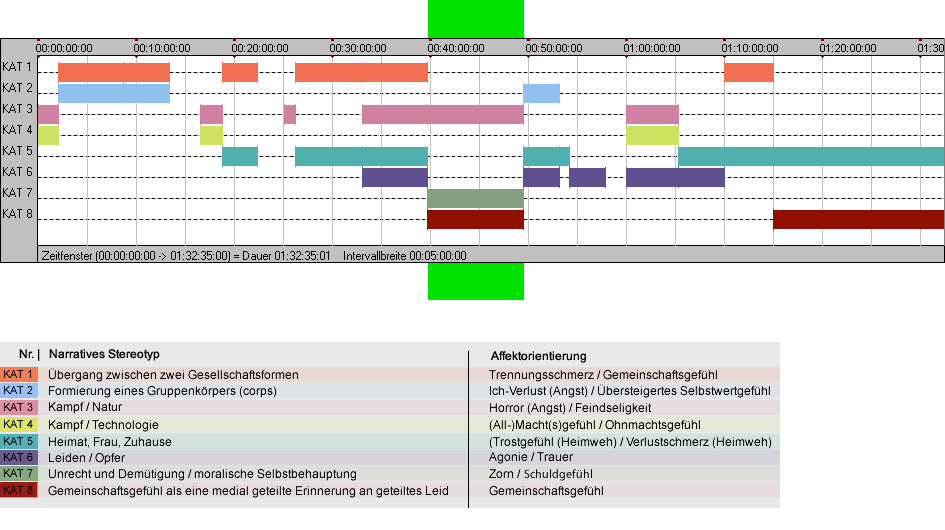Select the KAT 8 row label in the timeline

pos(17,214)
